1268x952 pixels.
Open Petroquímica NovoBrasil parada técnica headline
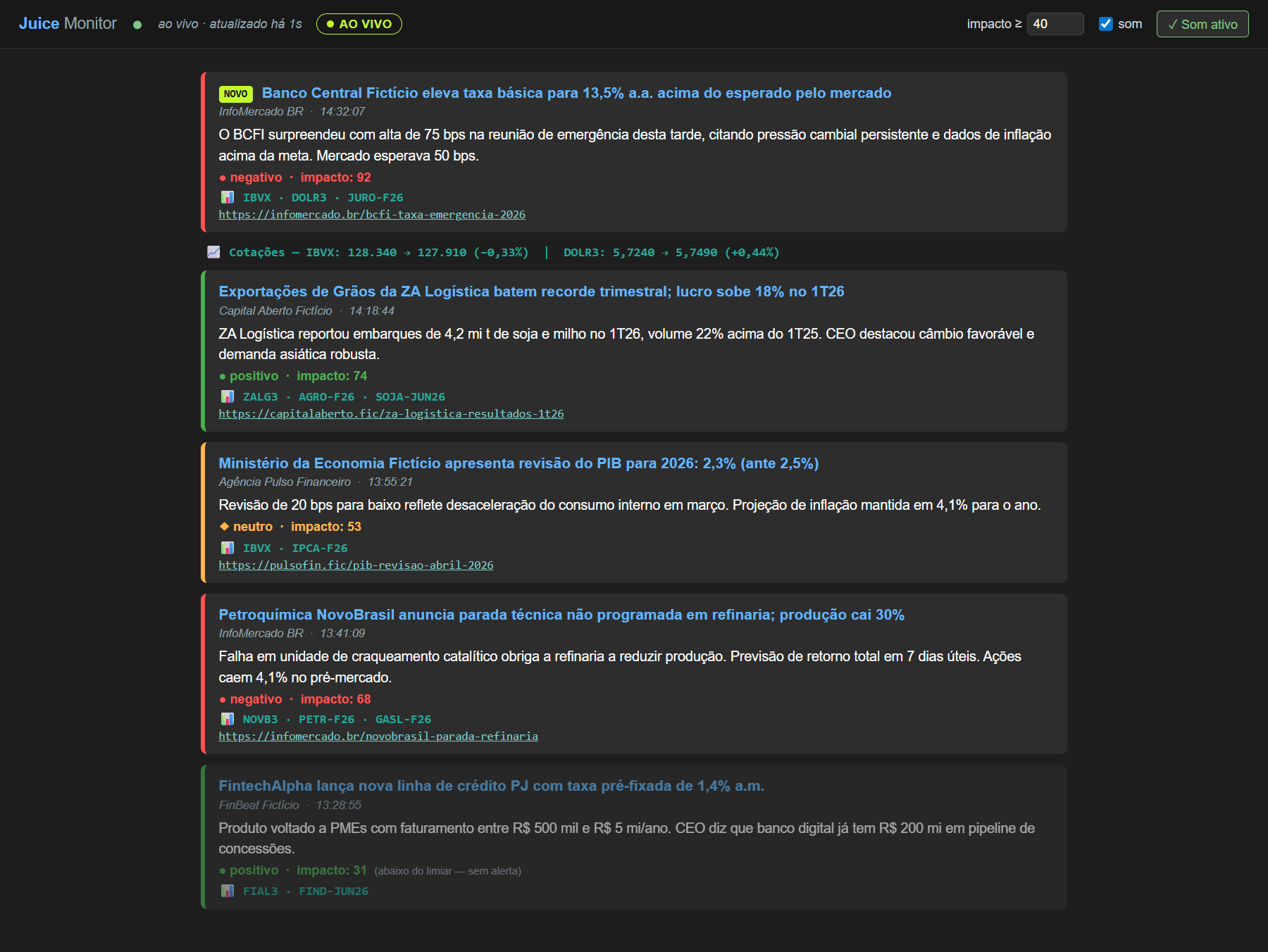561,615
